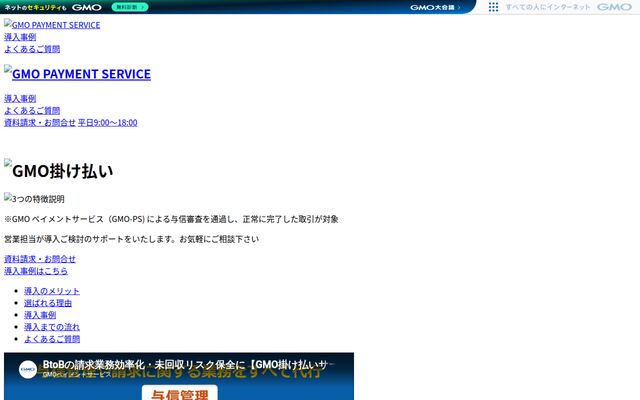Jump to 導入のメリット section
Screen dimensions: 640x400
[x=52, y=291]
